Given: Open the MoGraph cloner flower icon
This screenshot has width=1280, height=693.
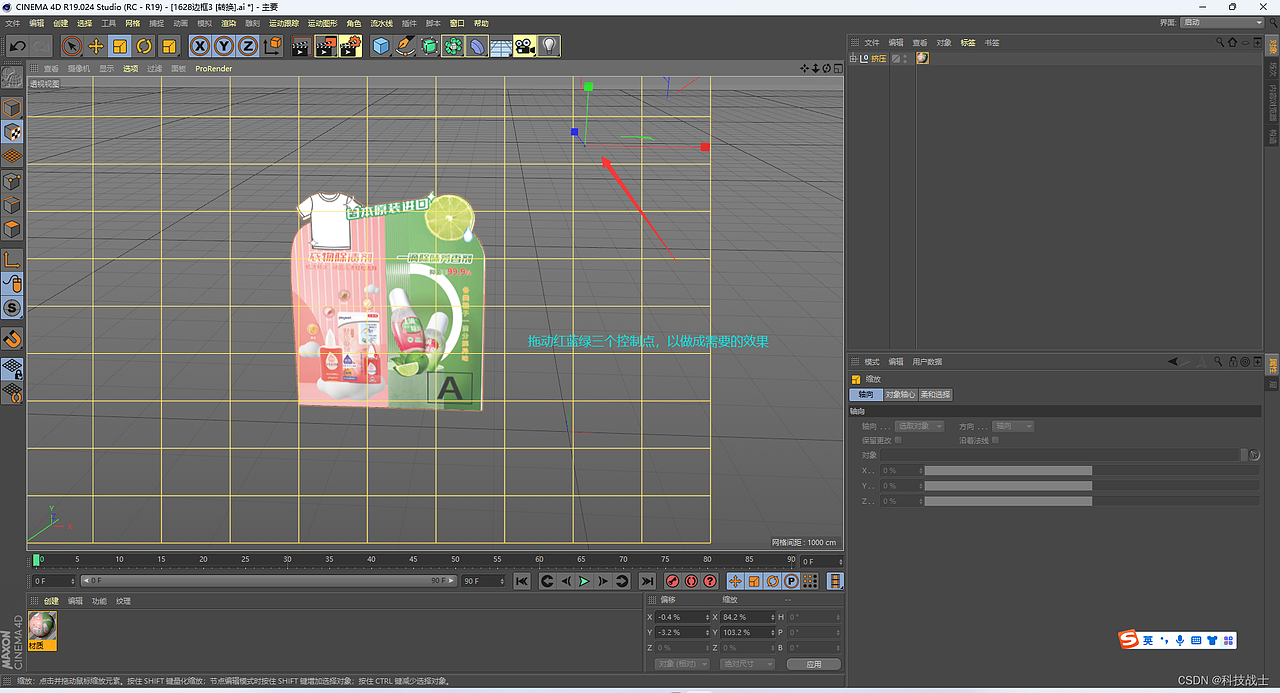Looking at the screenshot, I should coord(453,46).
